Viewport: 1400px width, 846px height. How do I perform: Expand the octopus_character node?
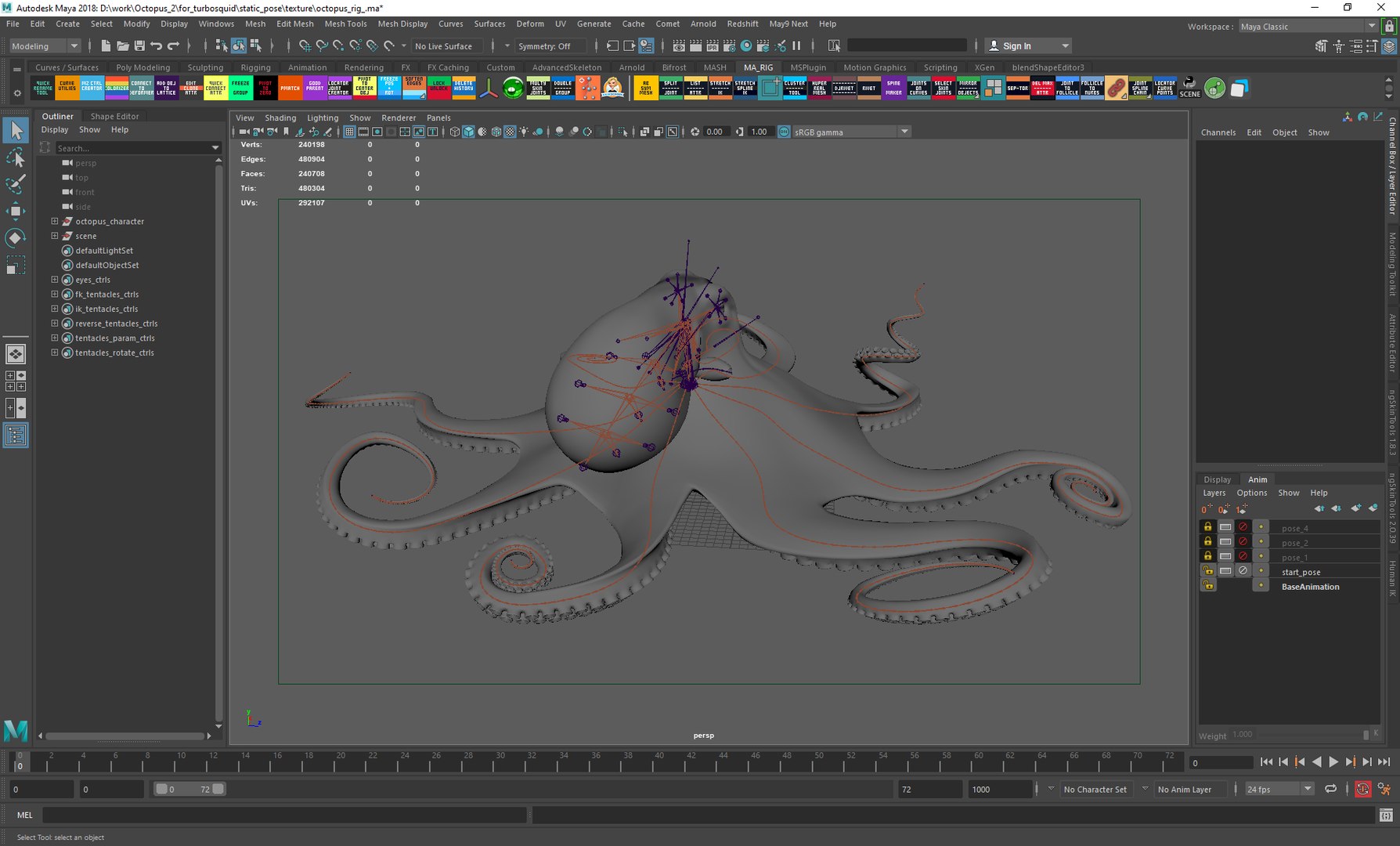pos(55,221)
